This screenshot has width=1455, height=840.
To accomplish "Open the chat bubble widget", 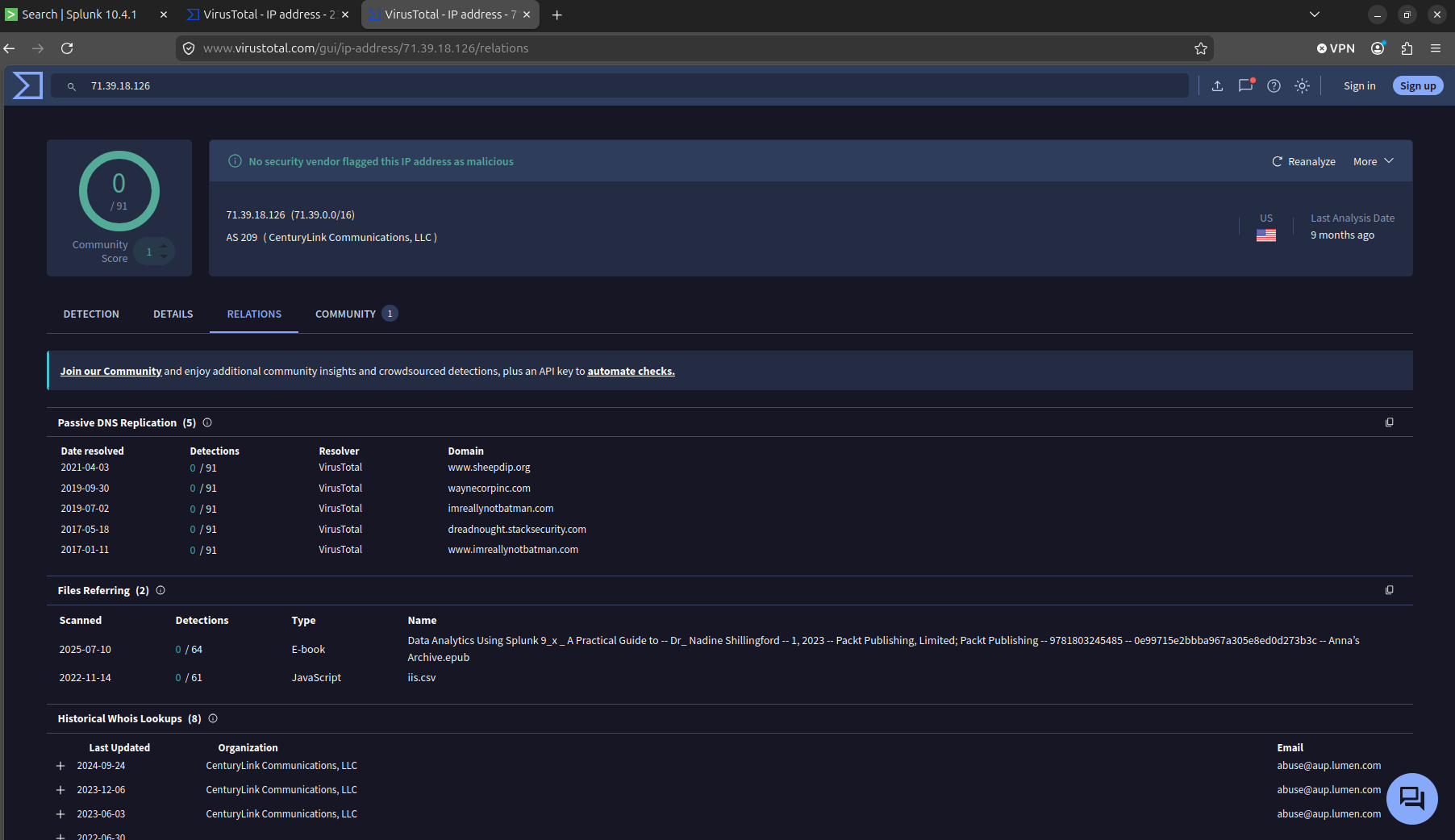I will (x=1411, y=799).
